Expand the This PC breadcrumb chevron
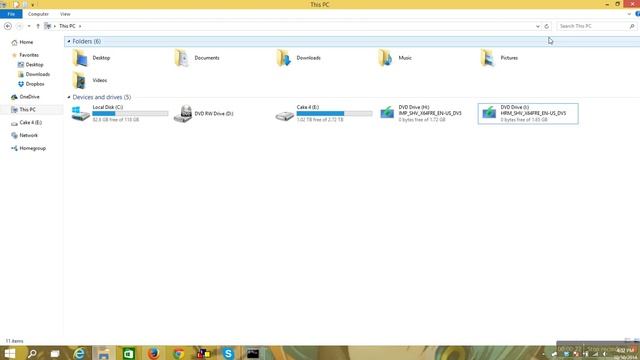 (80, 26)
